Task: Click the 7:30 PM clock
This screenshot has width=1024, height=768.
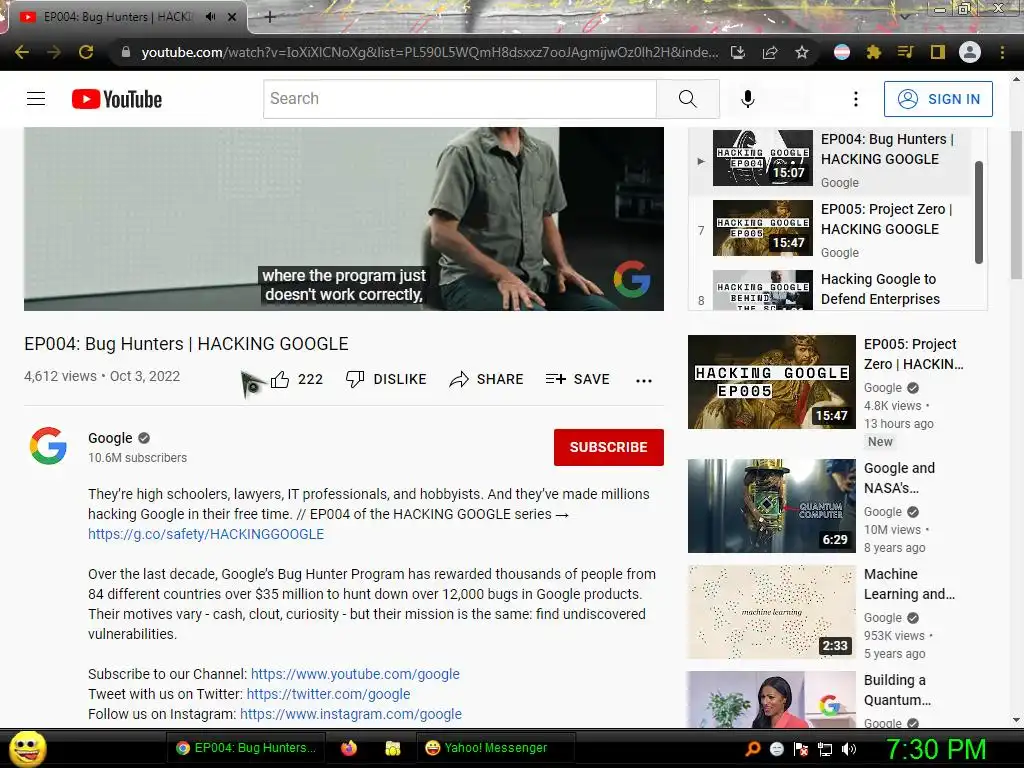Action: 936,749
